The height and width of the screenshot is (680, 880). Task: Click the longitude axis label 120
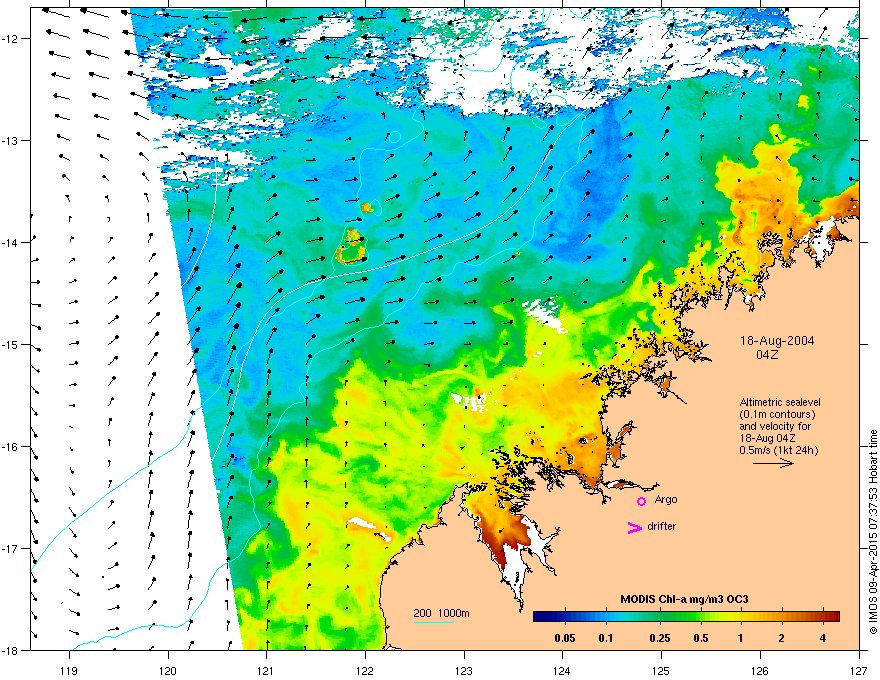tap(168, 670)
